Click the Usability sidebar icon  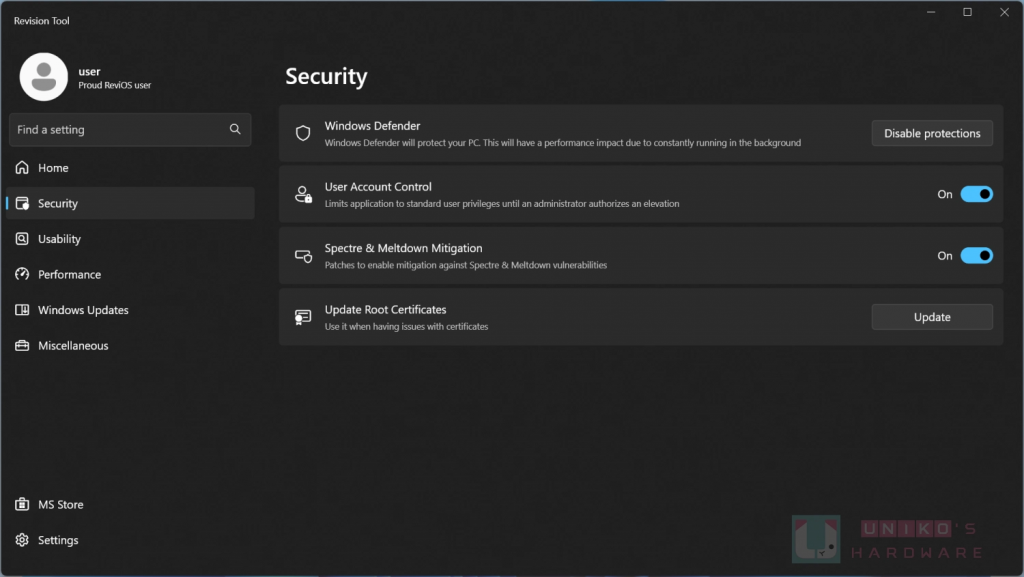pos(22,239)
